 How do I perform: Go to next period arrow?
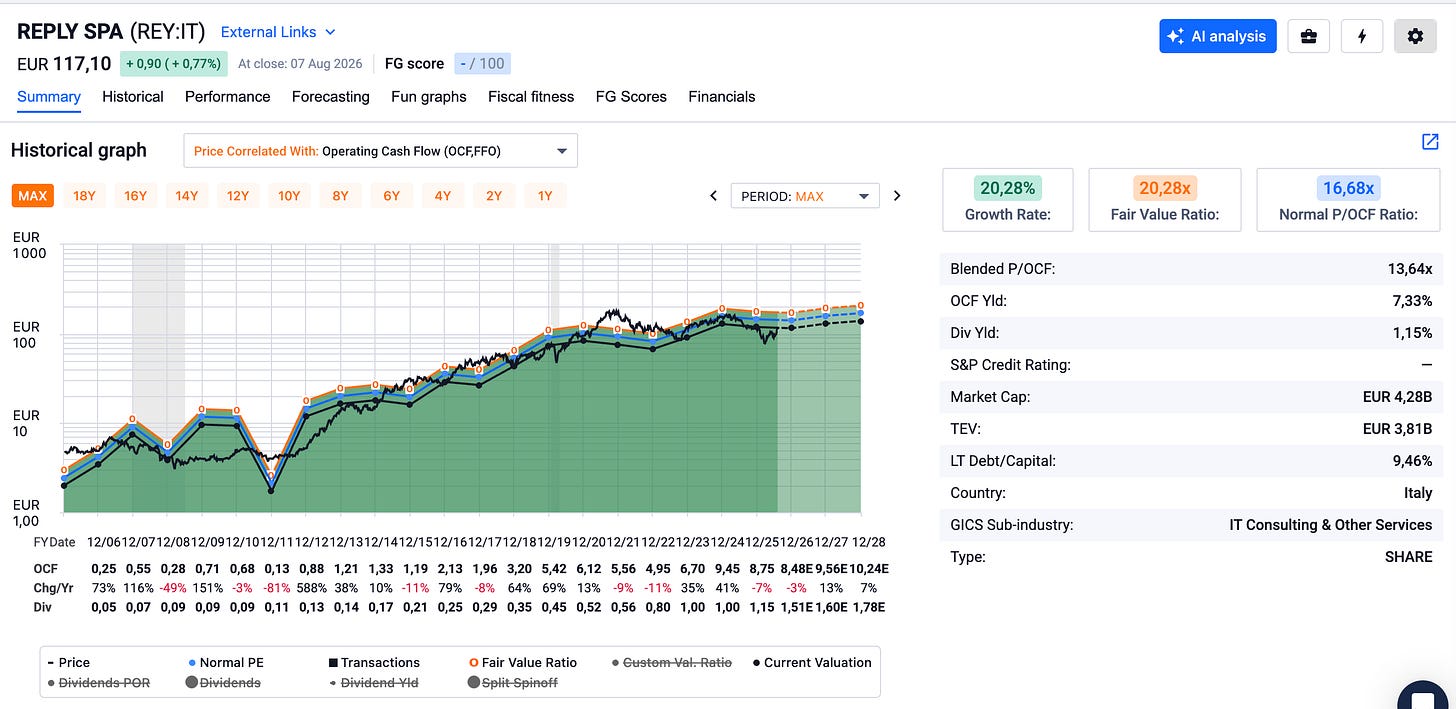897,196
